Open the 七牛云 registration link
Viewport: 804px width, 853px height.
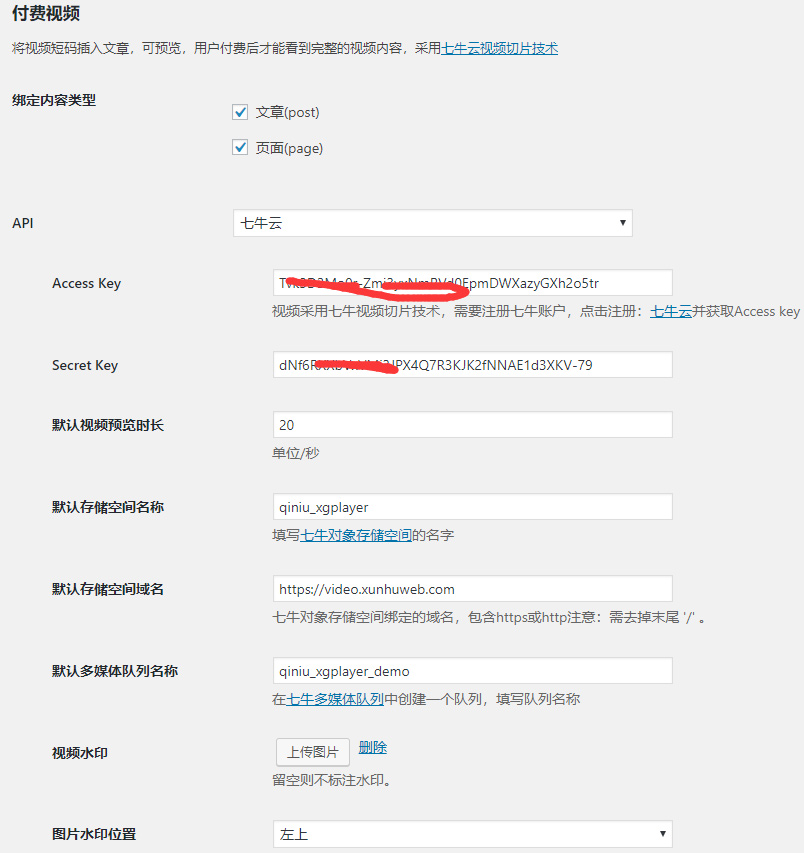pos(671,312)
